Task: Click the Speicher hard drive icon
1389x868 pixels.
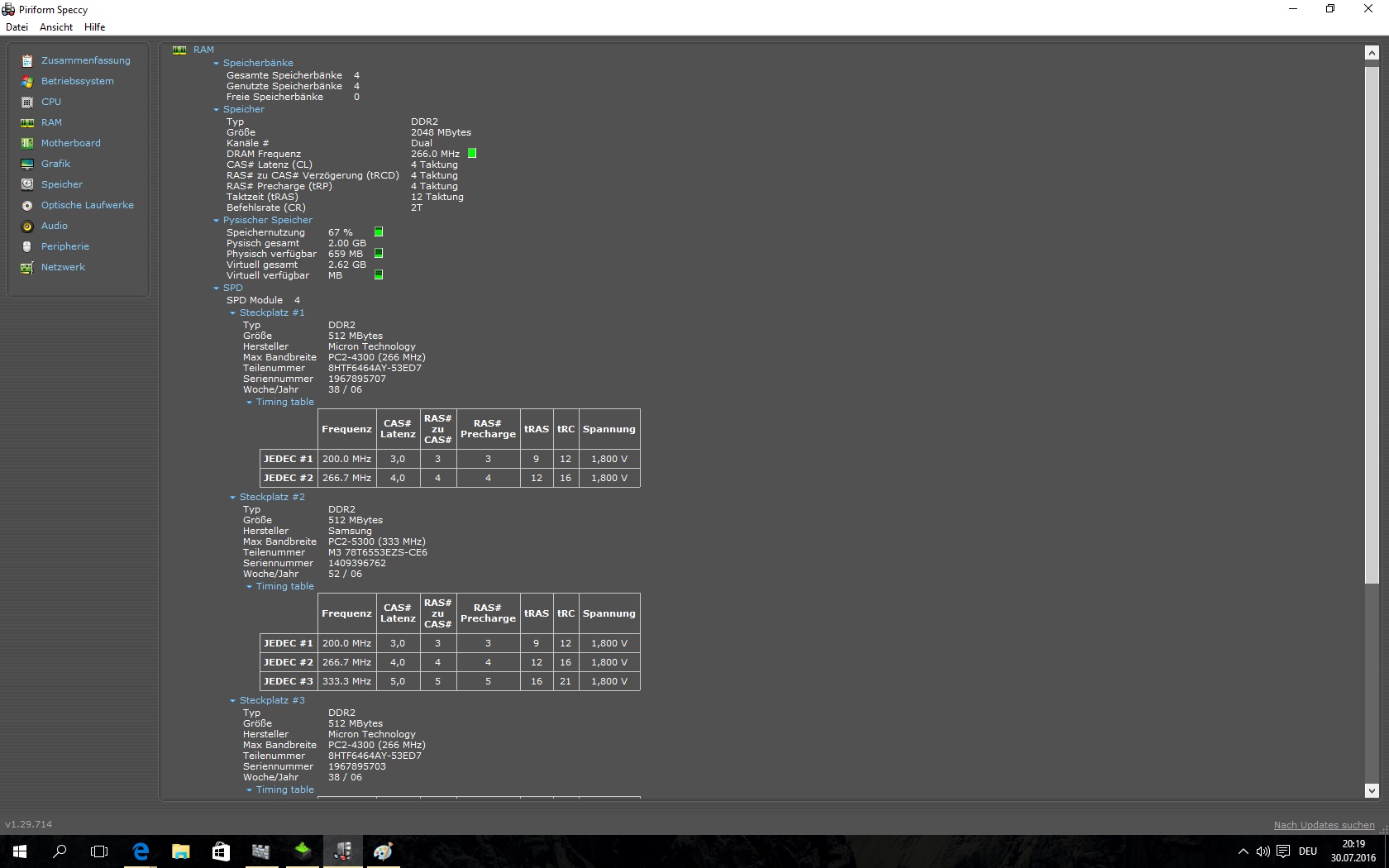Action: (x=27, y=184)
